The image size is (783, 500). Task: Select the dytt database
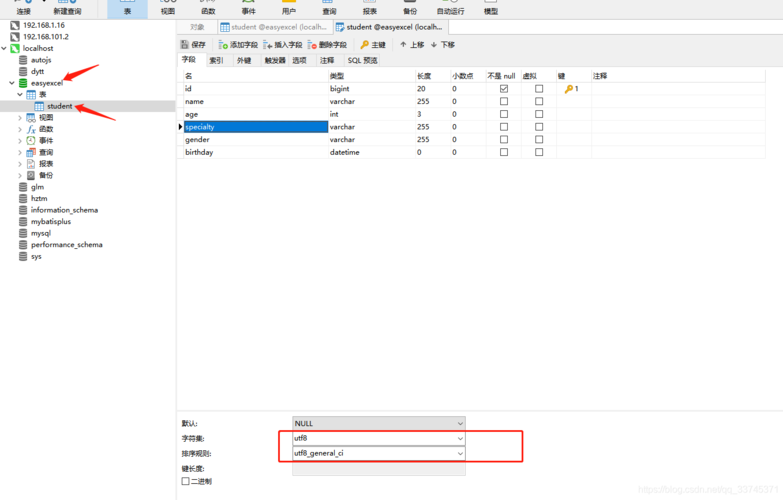point(37,71)
